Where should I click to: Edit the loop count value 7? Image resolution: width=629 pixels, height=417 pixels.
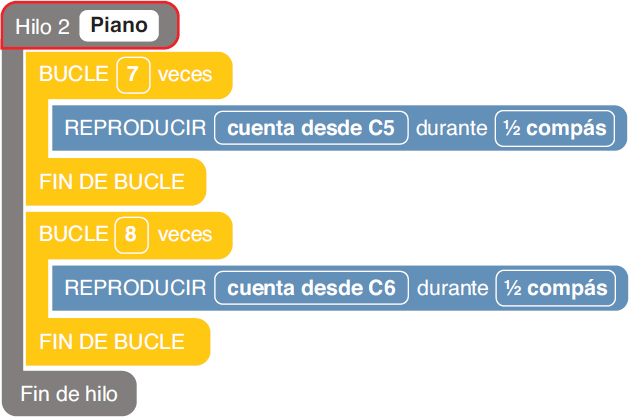(x=133, y=75)
